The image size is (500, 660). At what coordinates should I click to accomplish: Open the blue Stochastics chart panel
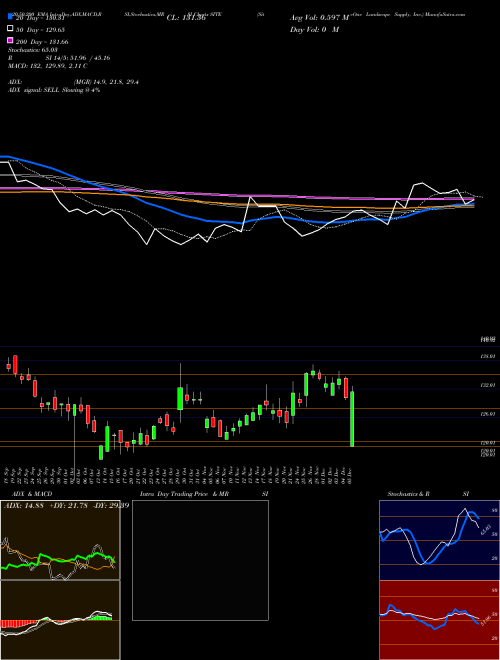pyautogui.click(x=439, y=540)
